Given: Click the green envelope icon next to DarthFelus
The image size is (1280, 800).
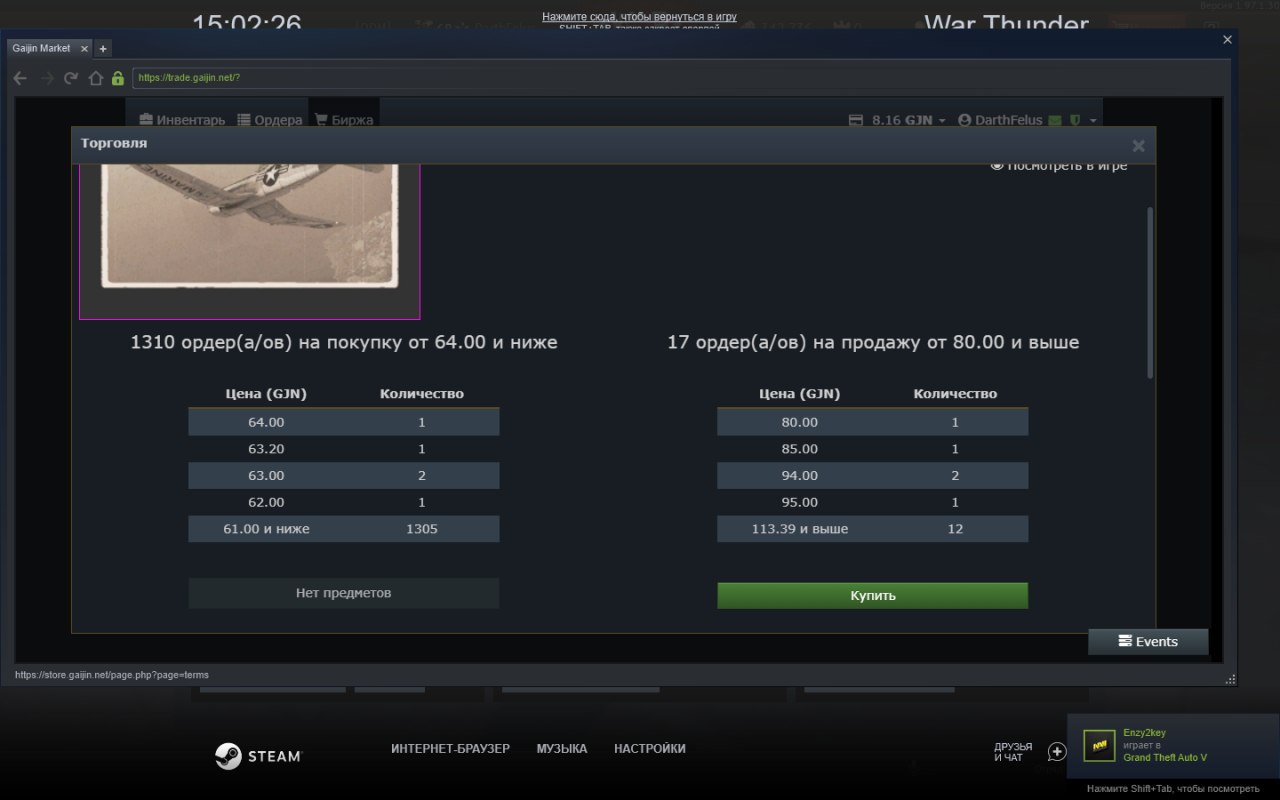Looking at the screenshot, I should point(1055,120).
